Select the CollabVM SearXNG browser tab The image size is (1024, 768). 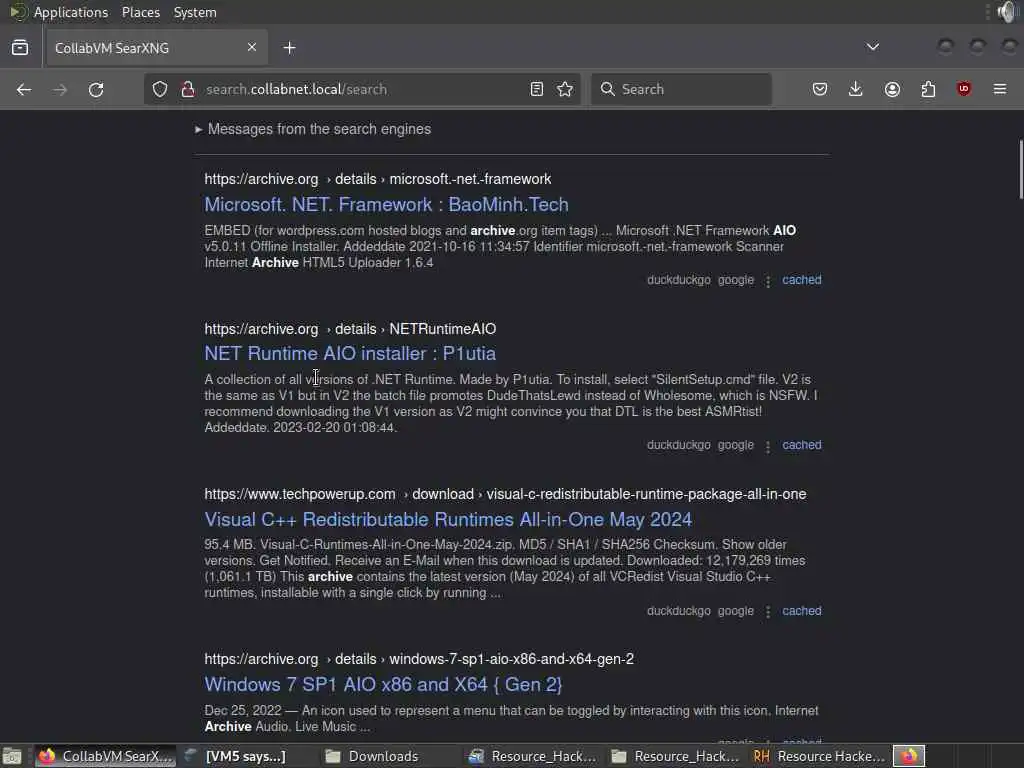(157, 48)
